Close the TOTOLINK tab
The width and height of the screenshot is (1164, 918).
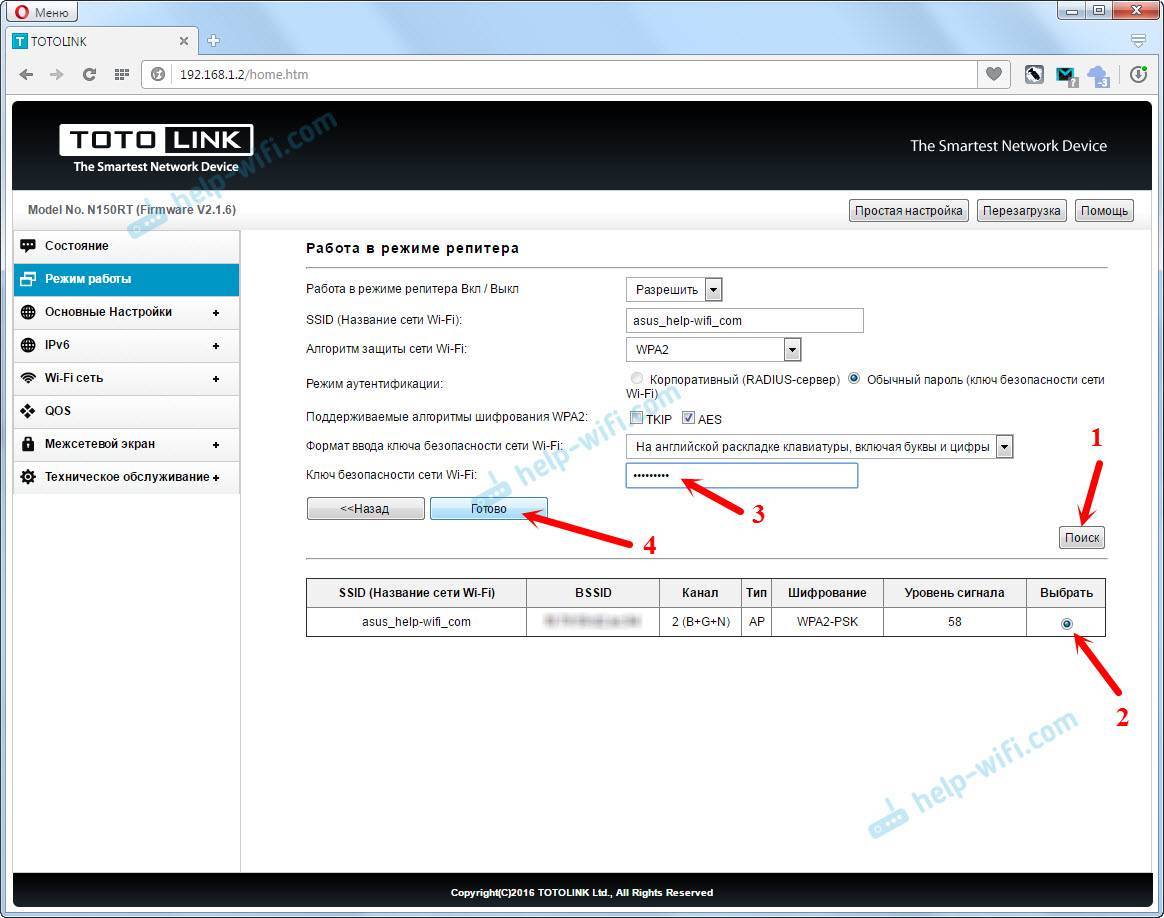[184, 41]
